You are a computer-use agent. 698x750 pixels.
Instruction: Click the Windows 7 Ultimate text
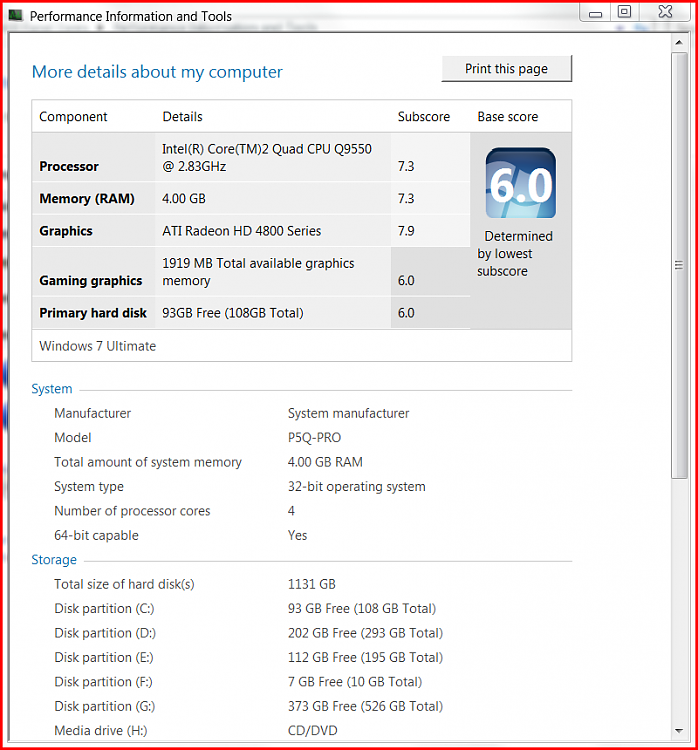(98, 346)
